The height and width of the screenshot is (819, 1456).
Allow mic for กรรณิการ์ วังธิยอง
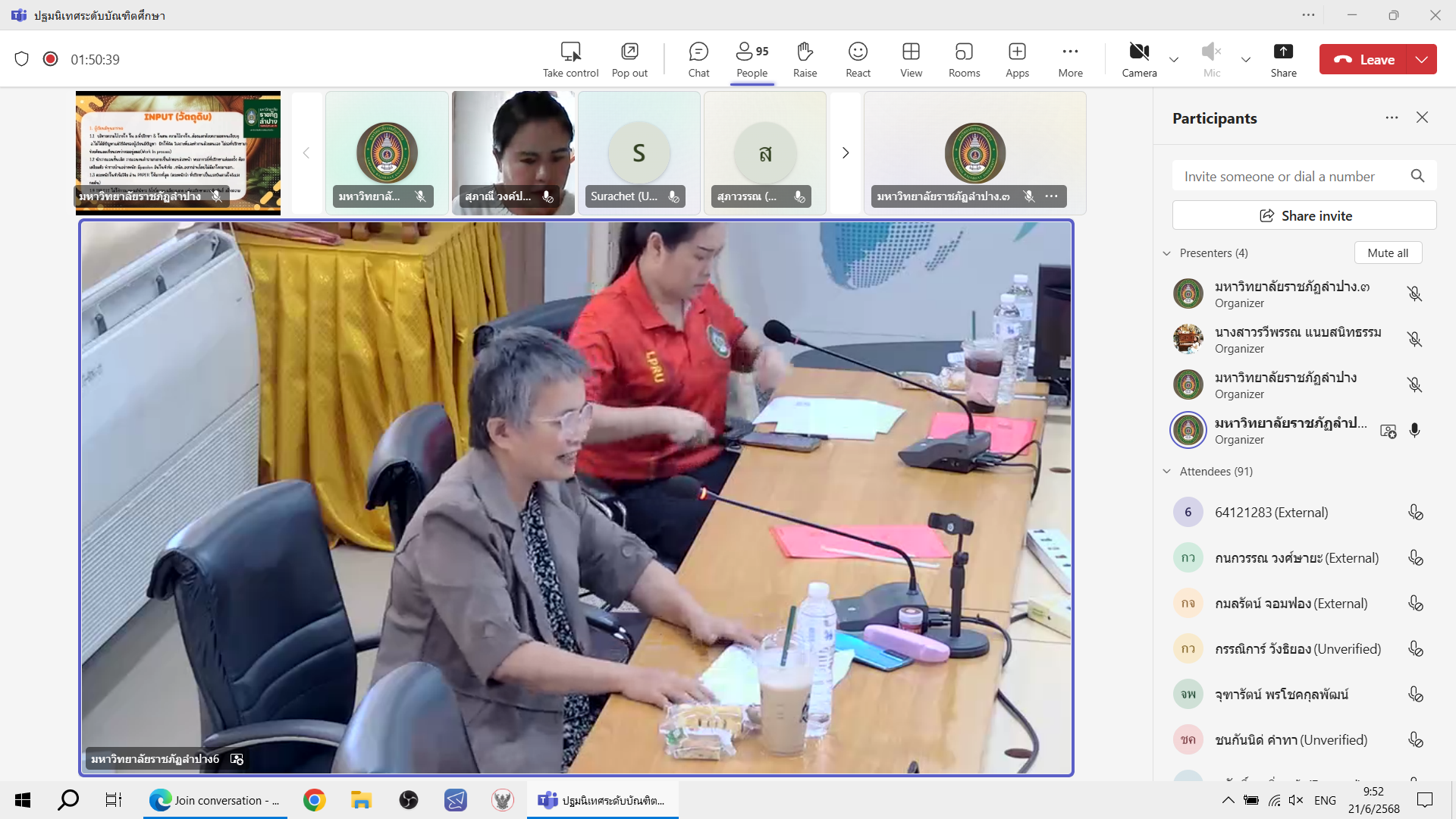click(1415, 649)
